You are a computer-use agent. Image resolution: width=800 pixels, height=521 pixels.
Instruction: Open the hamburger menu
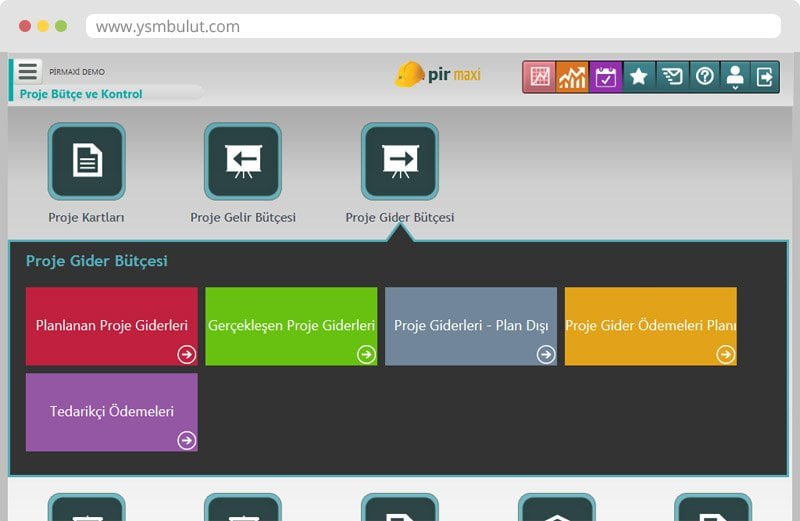click(28, 72)
